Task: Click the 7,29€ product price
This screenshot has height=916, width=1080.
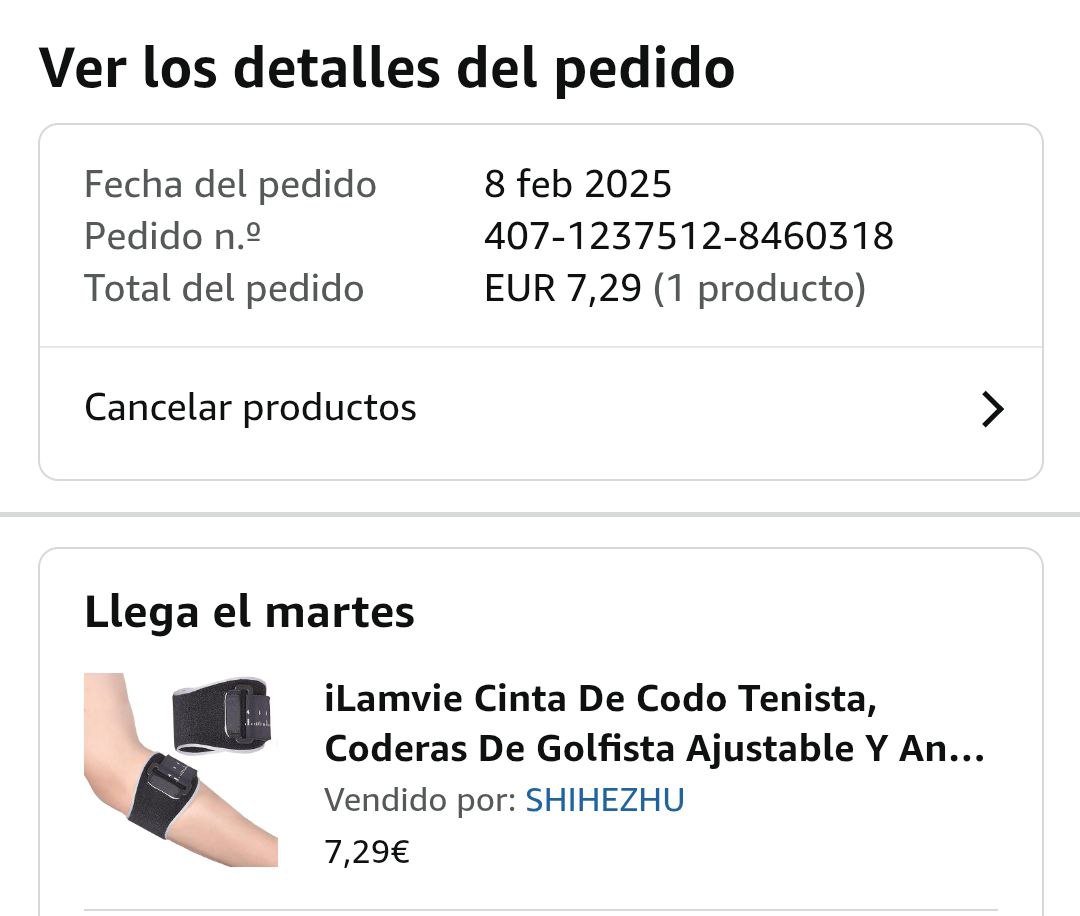Action: click(367, 853)
